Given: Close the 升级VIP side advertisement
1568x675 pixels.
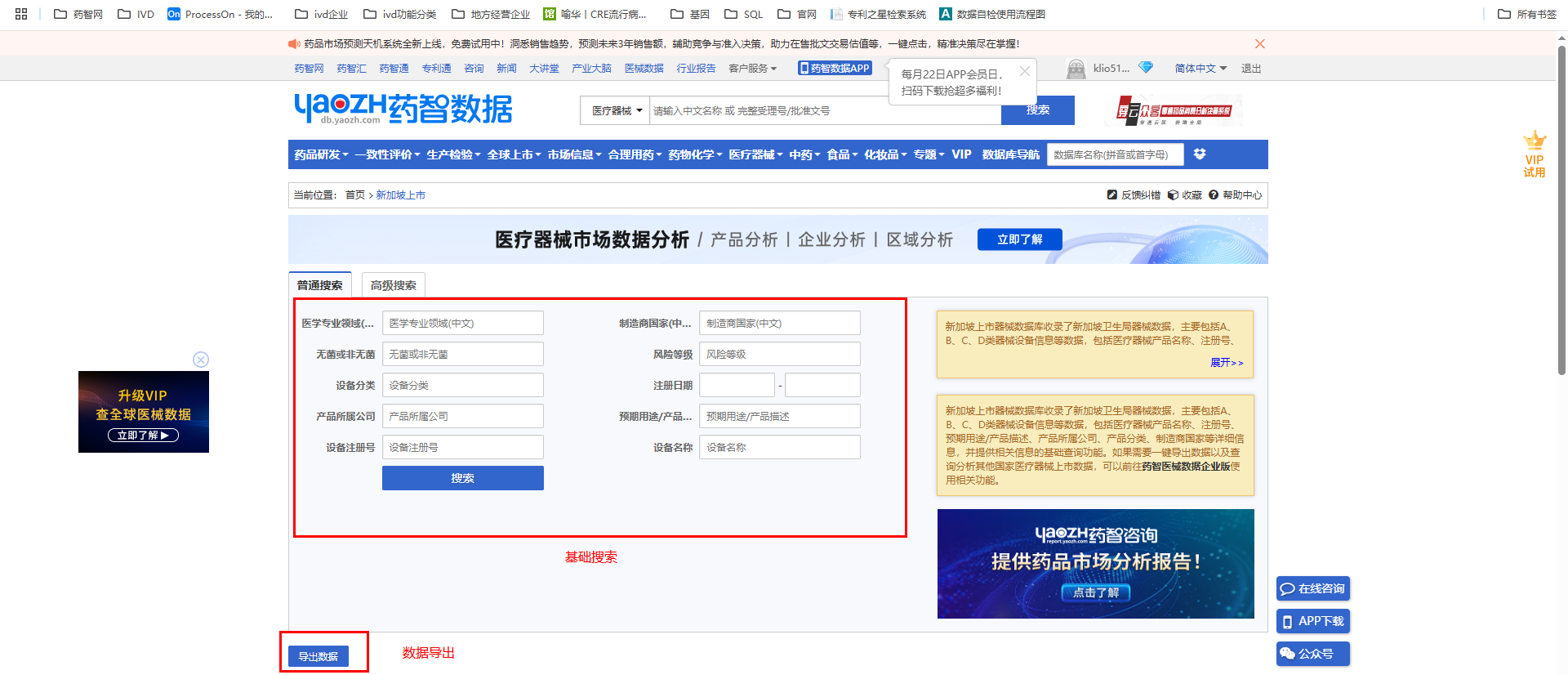Looking at the screenshot, I should click(201, 360).
